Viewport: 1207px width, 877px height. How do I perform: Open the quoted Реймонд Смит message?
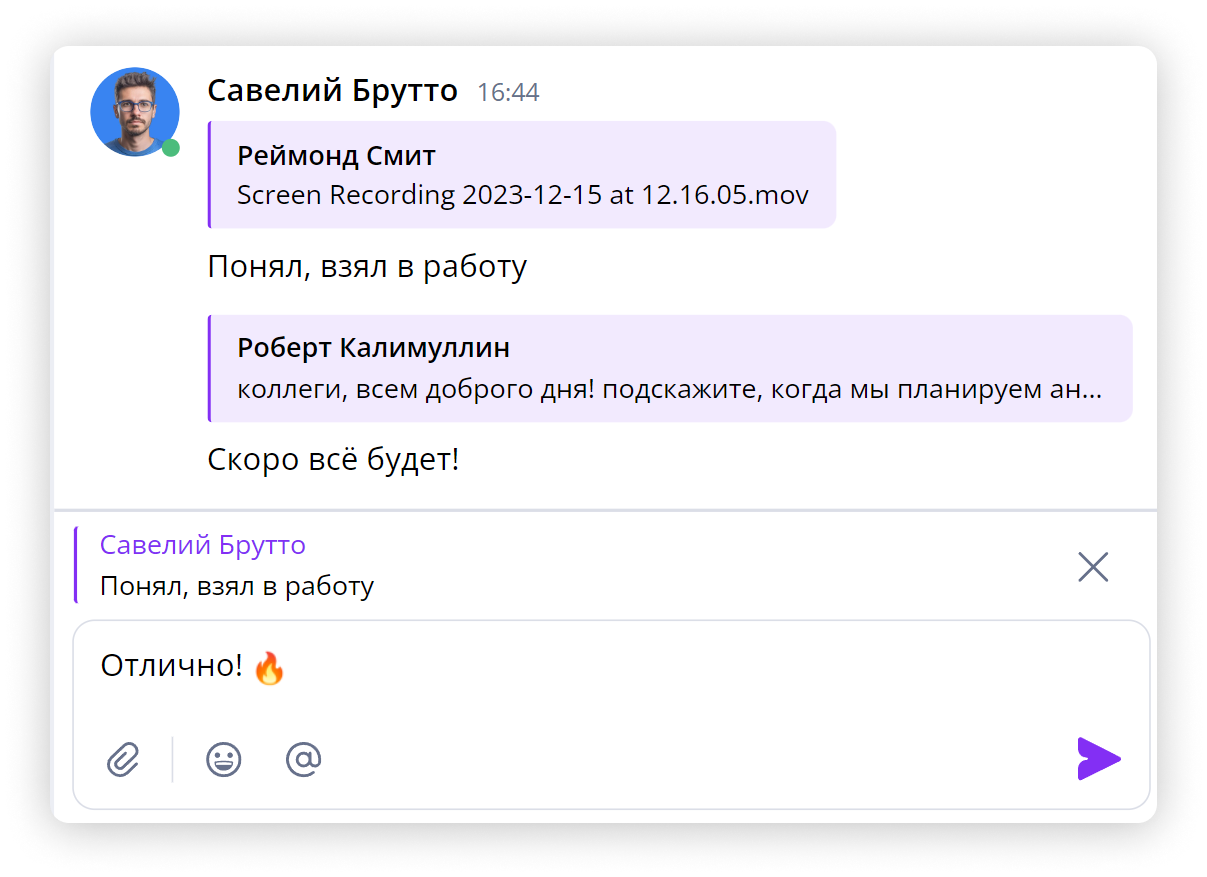[521, 175]
